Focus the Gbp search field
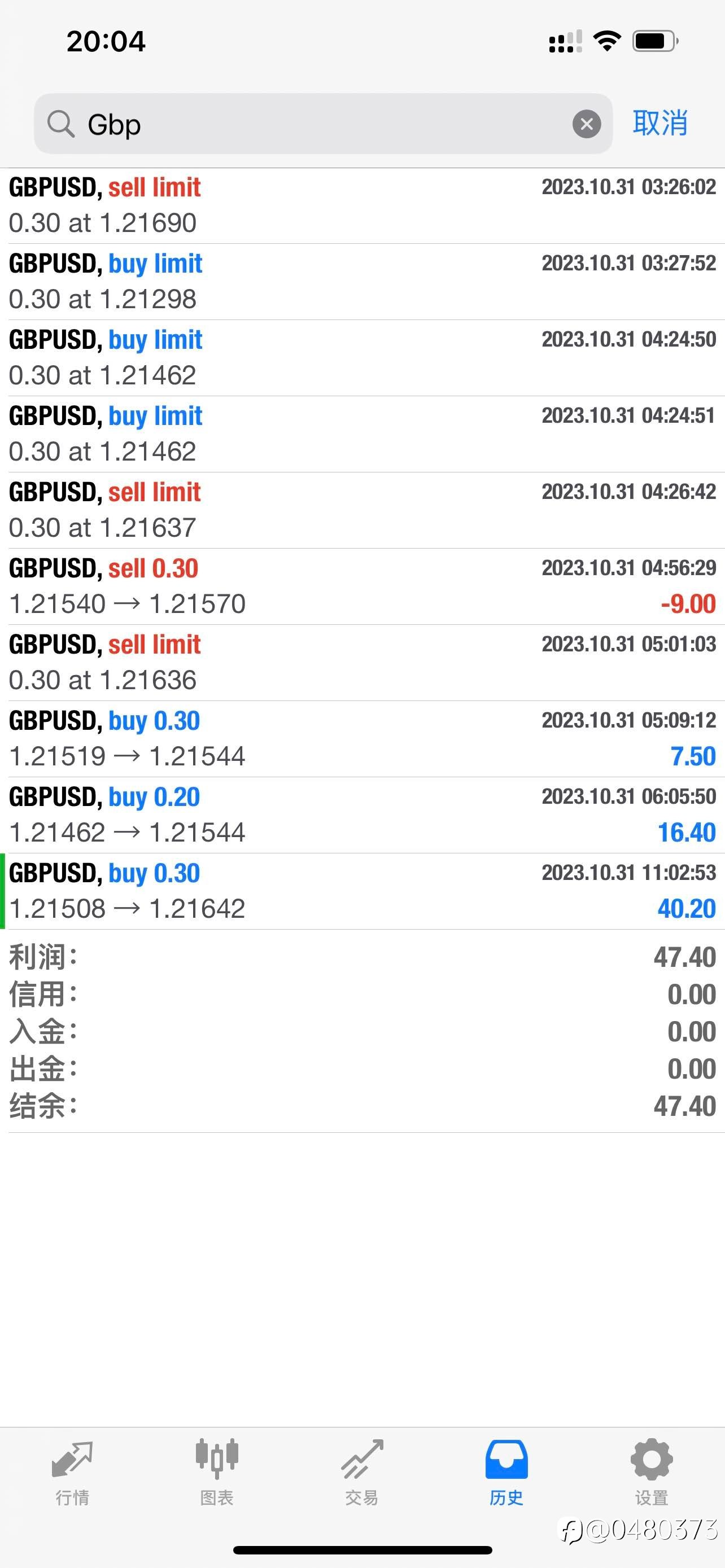 [x=323, y=124]
